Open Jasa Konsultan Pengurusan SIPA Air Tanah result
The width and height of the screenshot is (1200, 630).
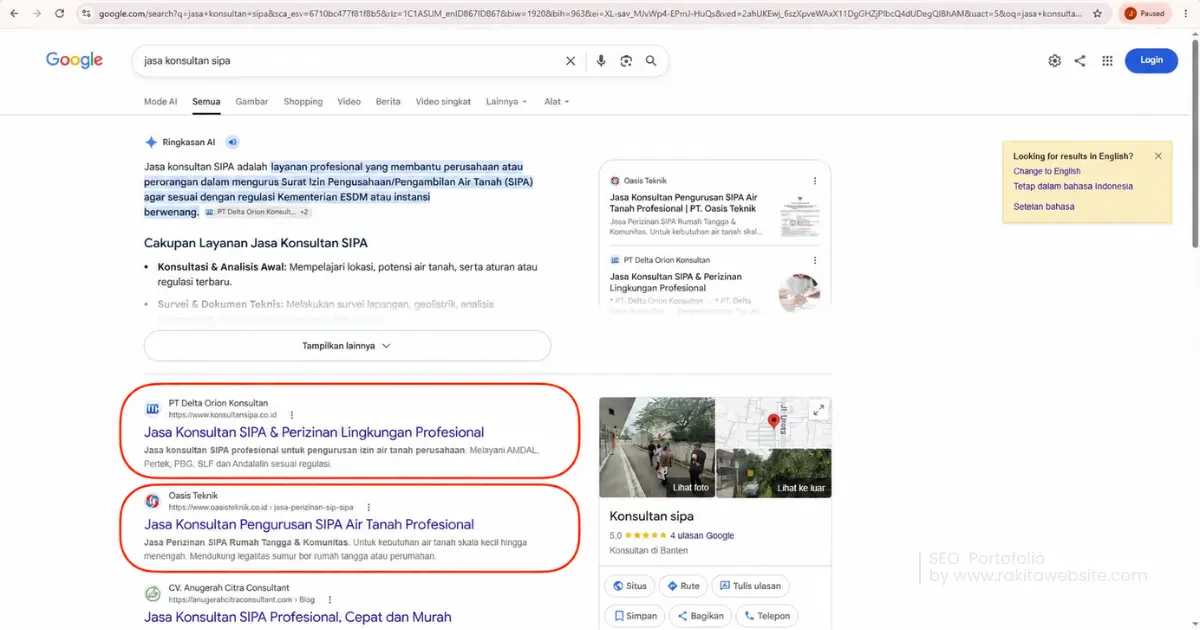309,524
